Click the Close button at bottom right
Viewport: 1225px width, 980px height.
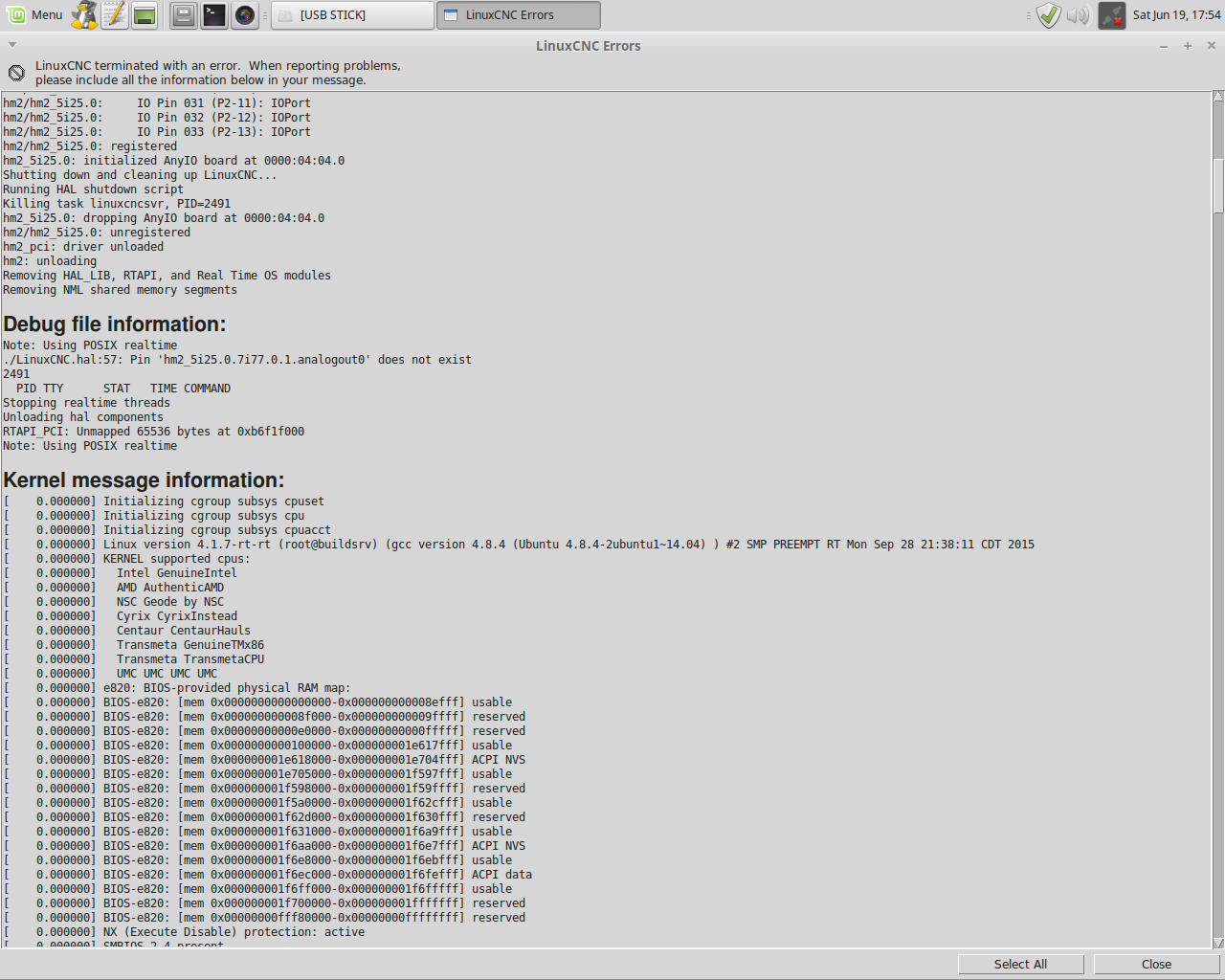click(1156, 964)
